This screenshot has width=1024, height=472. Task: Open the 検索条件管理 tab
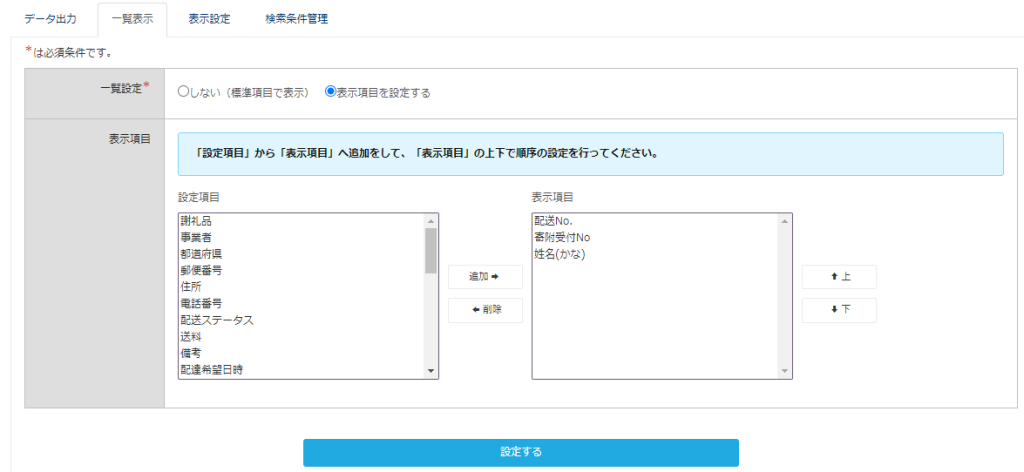point(296,19)
